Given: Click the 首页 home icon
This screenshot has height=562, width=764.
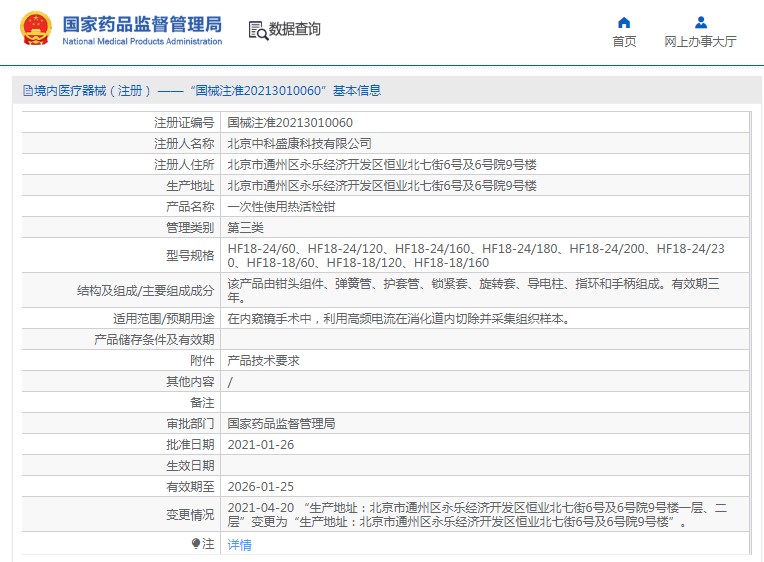Looking at the screenshot, I should tap(624, 22).
